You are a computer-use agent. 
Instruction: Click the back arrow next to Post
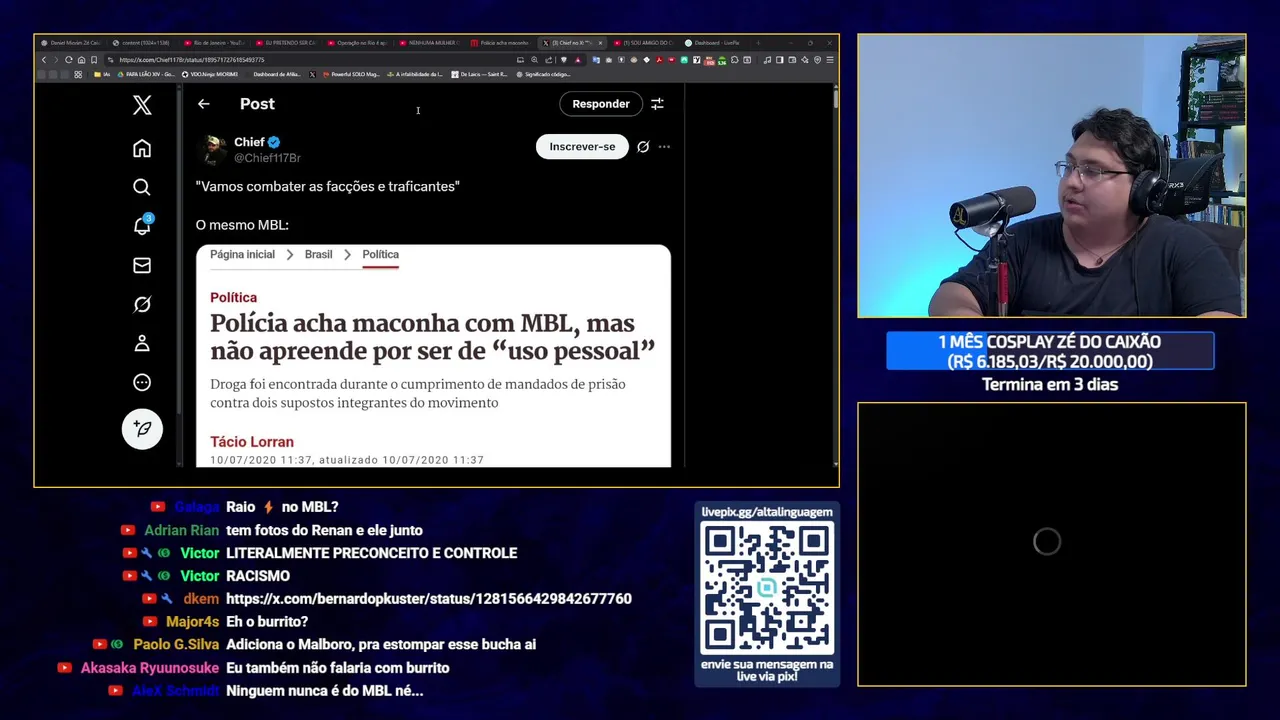[x=204, y=104]
